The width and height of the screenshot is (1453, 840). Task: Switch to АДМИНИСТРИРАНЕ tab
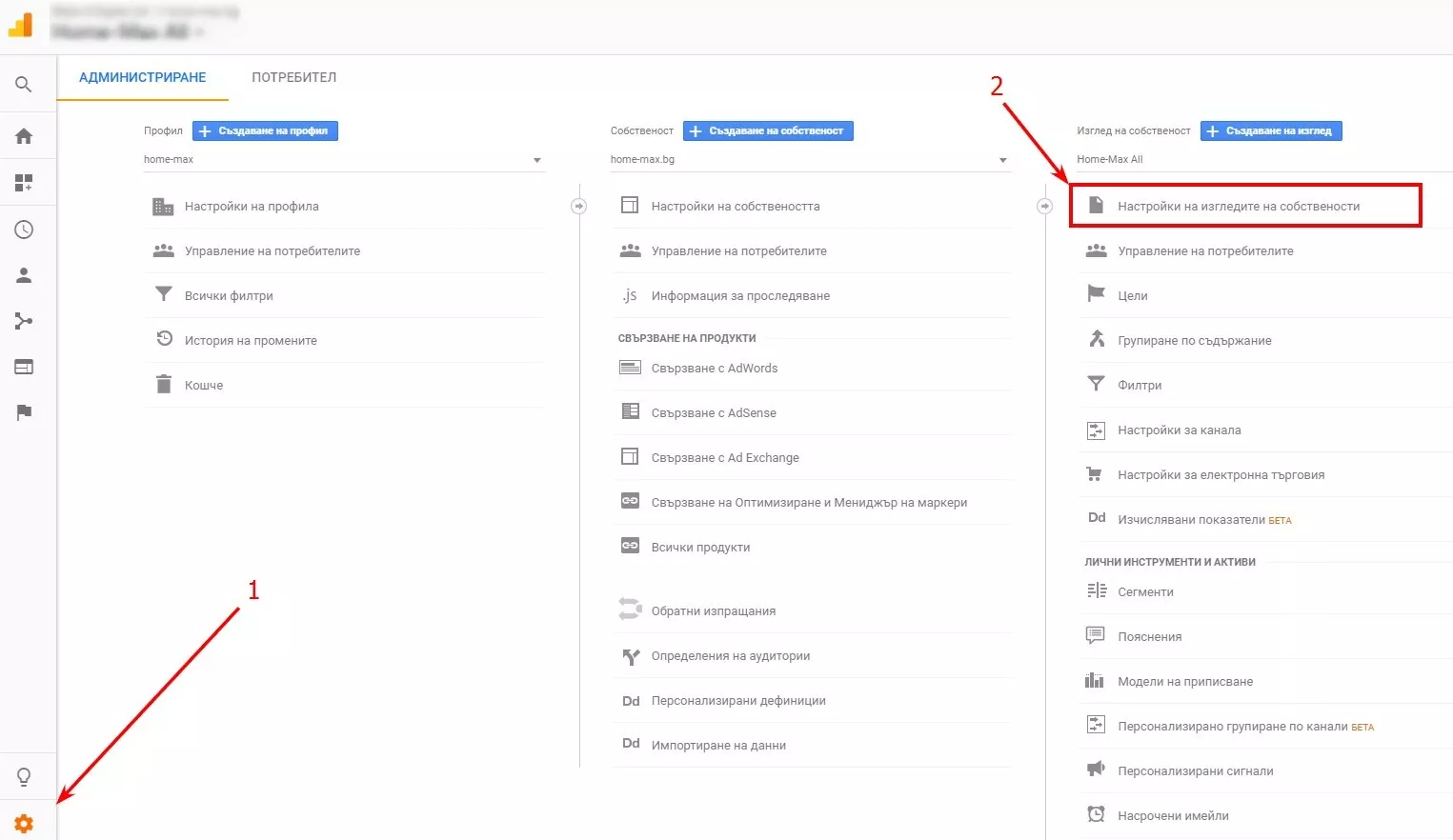coord(143,77)
